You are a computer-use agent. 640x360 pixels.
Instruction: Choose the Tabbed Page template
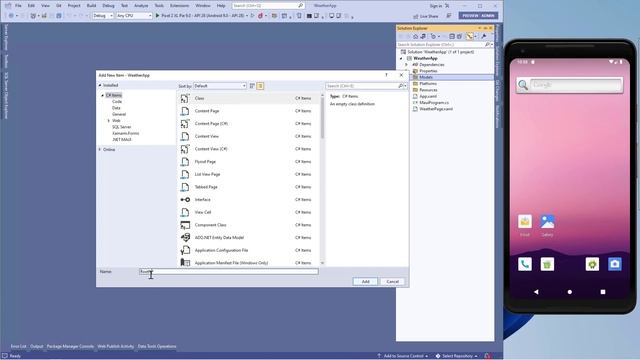click(248, 187)
